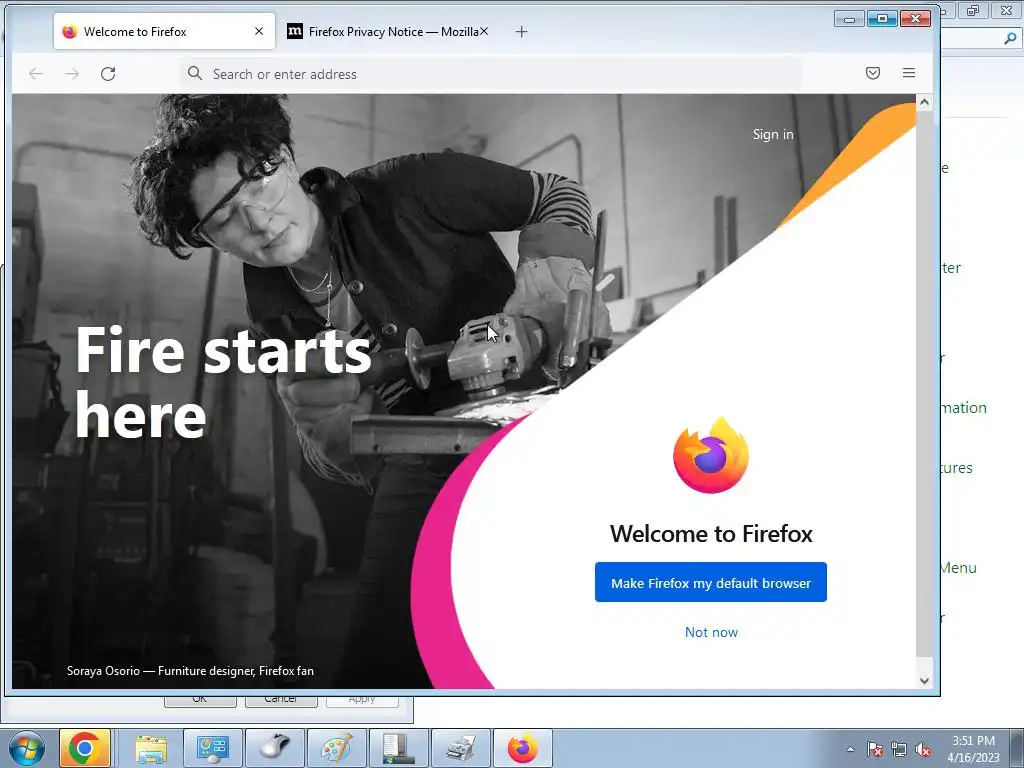Image resolution: width=1024 pixels, height=768 pixels.
Task: Click the Welcome to Firefox heading
Action: tap(711, 534)
